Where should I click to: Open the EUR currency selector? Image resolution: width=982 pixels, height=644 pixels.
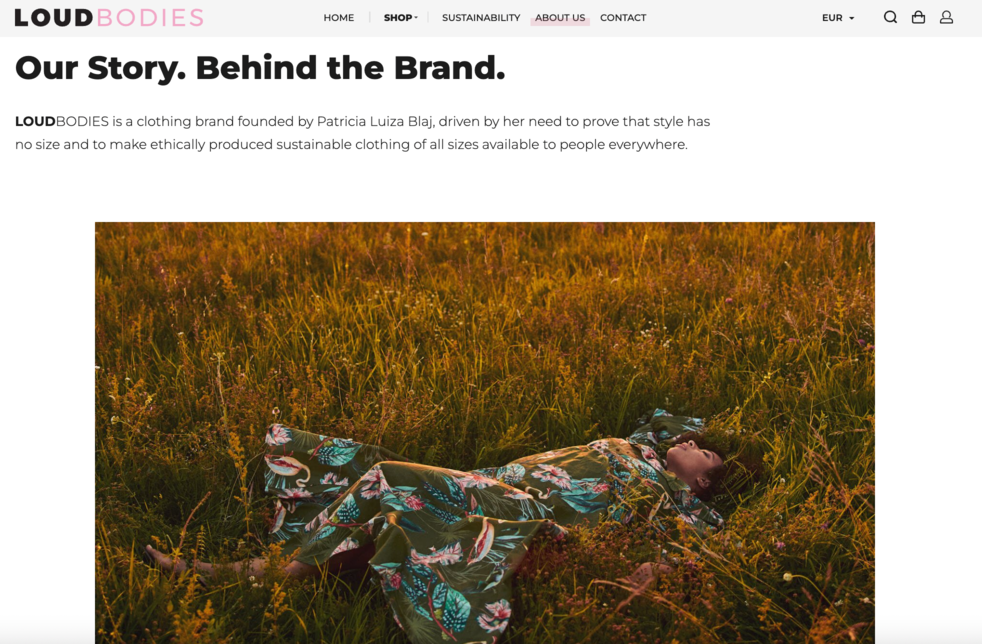click(838, 18)
